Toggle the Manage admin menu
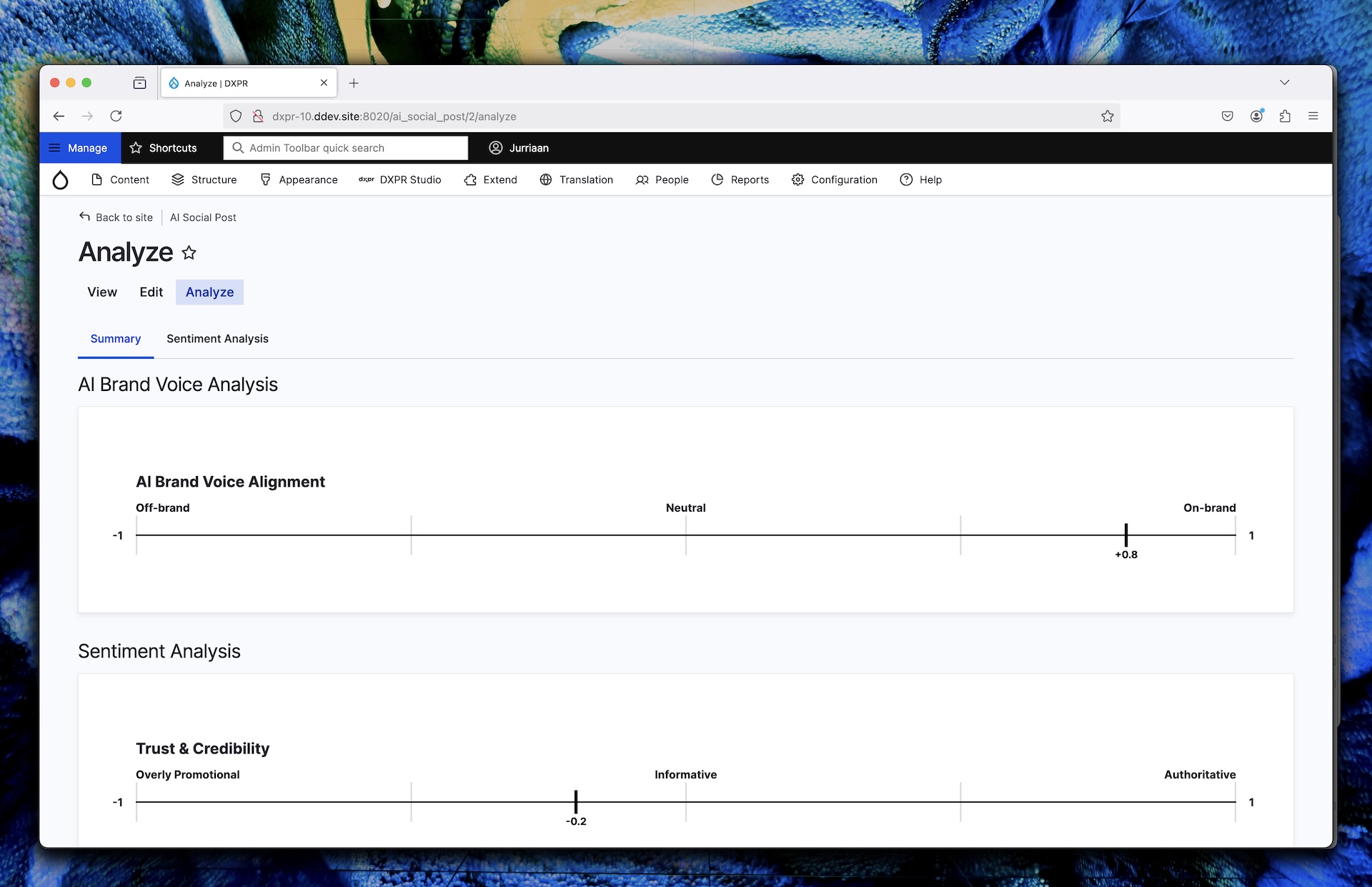This screenshot has height=887, width=1372. point(79,148)
